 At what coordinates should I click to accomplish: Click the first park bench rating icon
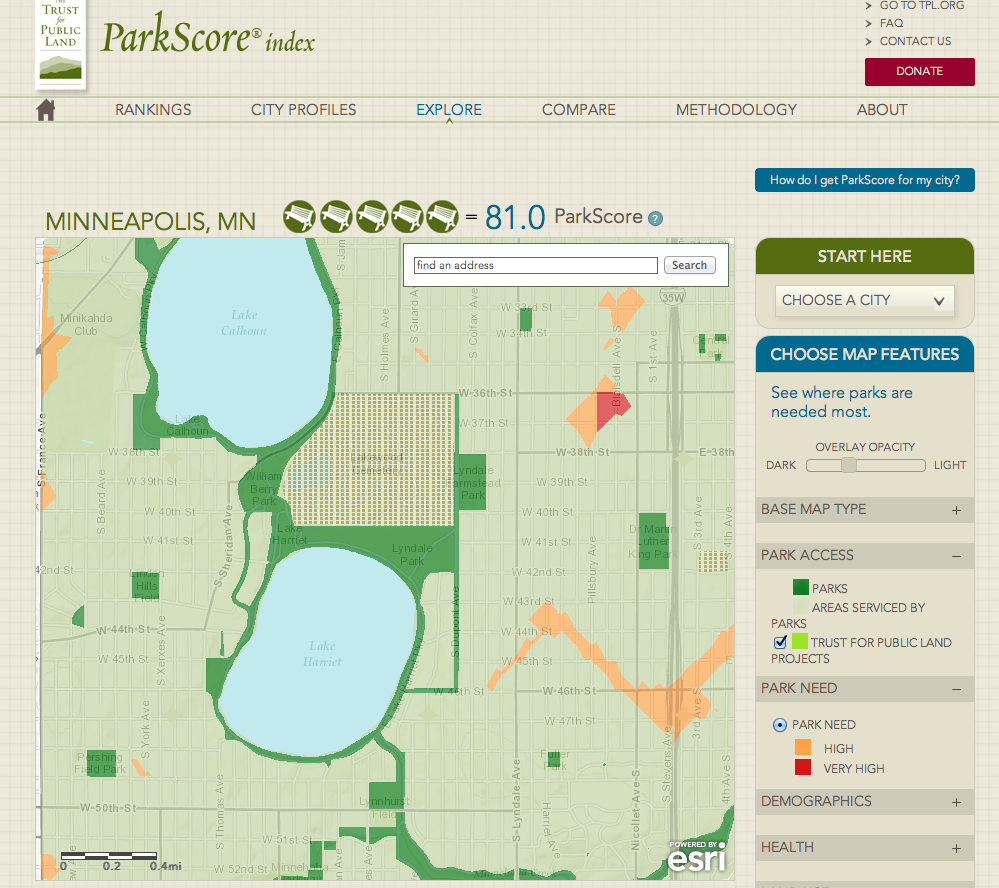click(299, 217)
